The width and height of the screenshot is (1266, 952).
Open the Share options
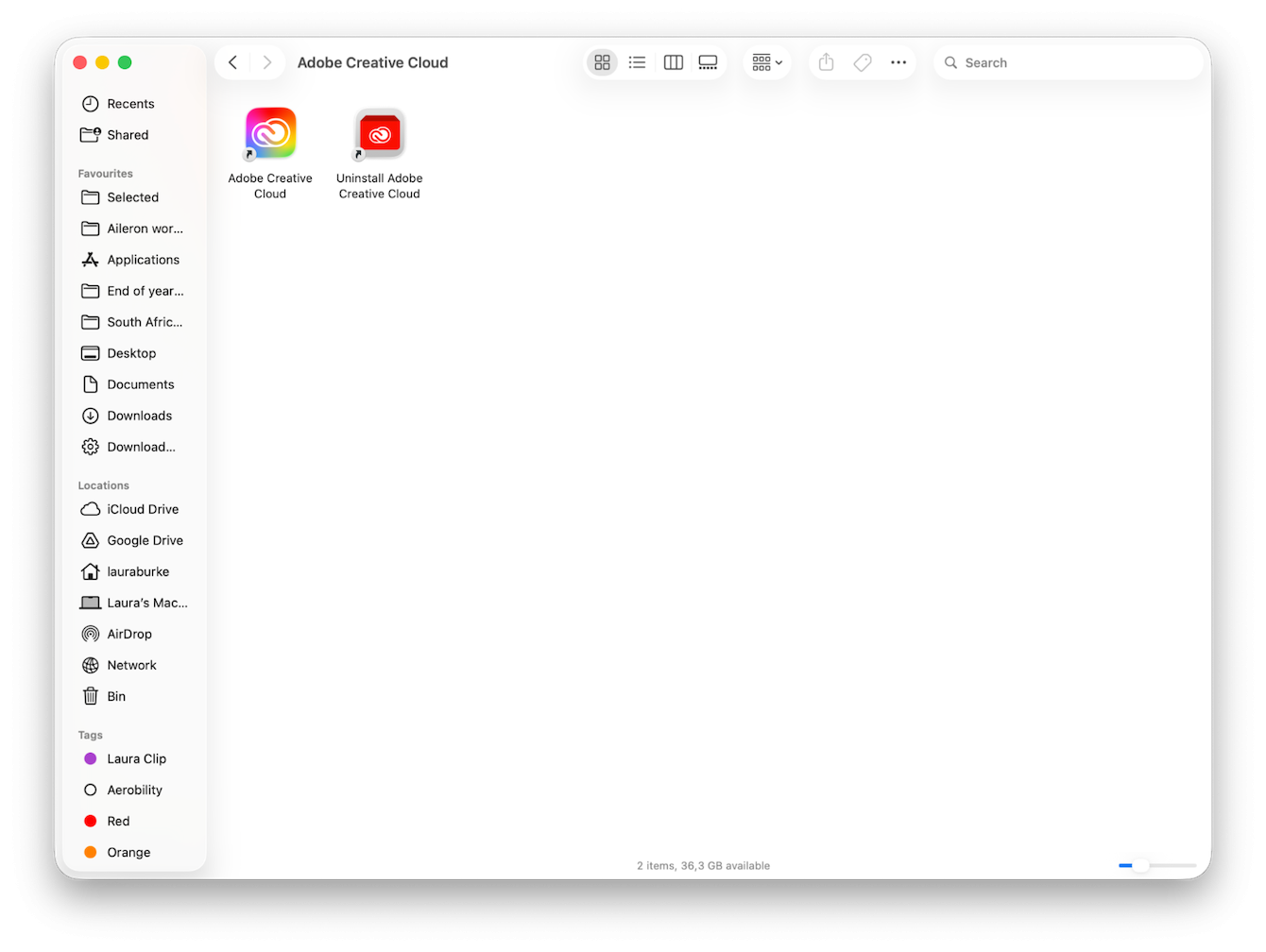coord(825,61)
